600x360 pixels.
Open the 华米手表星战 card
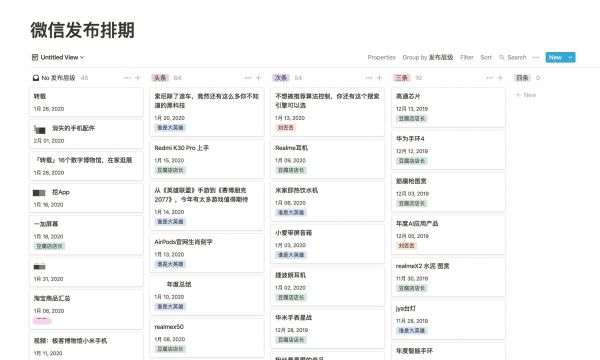click(x=328, y=329)
